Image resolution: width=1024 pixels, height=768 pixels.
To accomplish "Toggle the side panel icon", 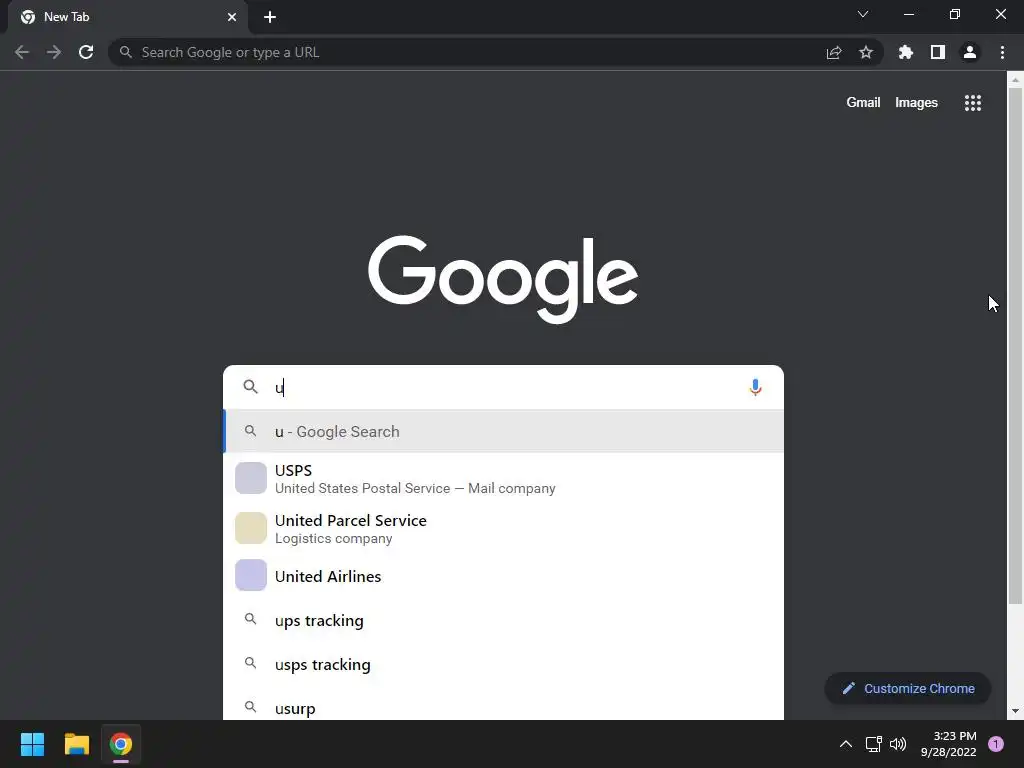I will [x=938, y=52].
